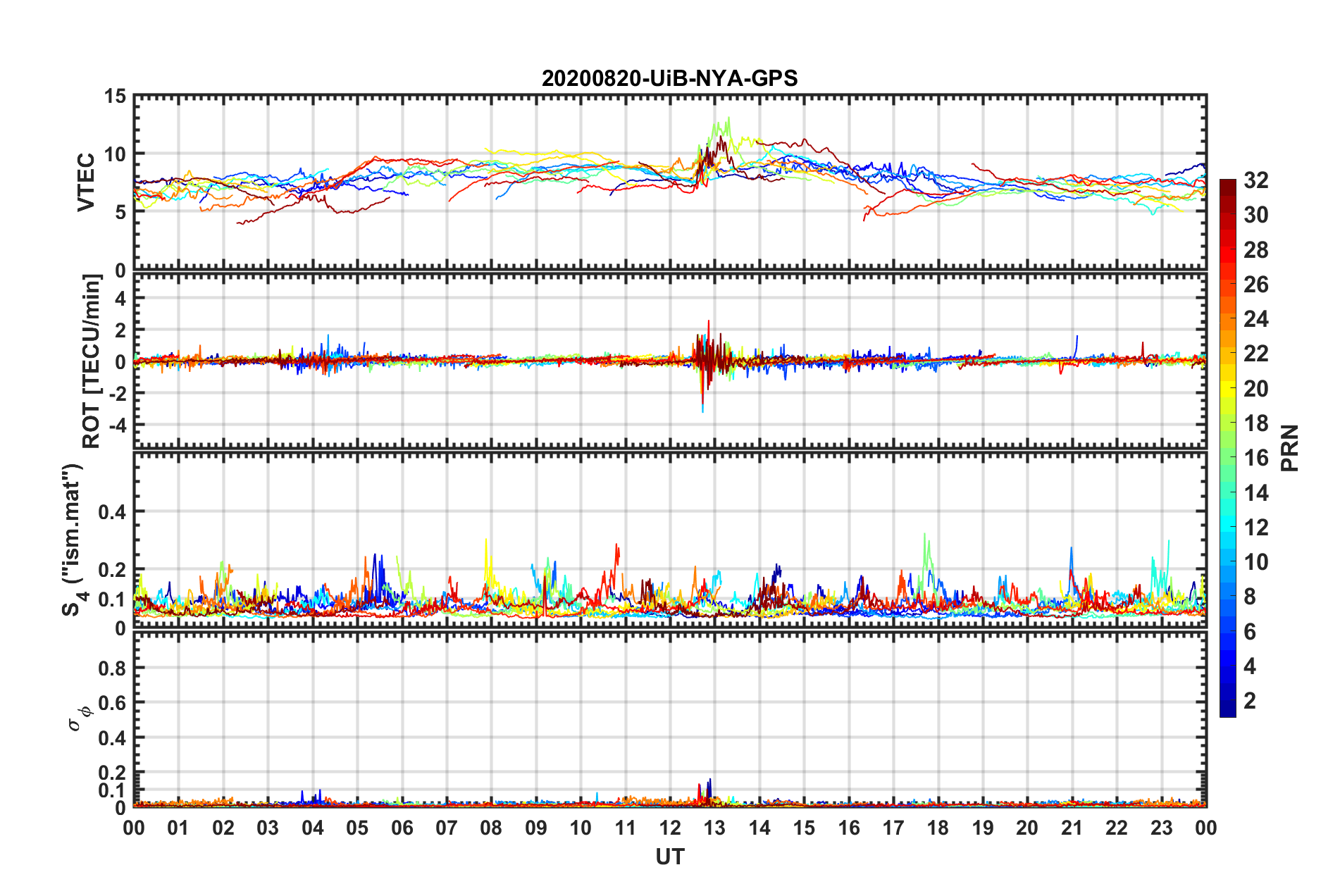
Task: Click ROT axis tick label 2
Action: [x=120, y=330]
